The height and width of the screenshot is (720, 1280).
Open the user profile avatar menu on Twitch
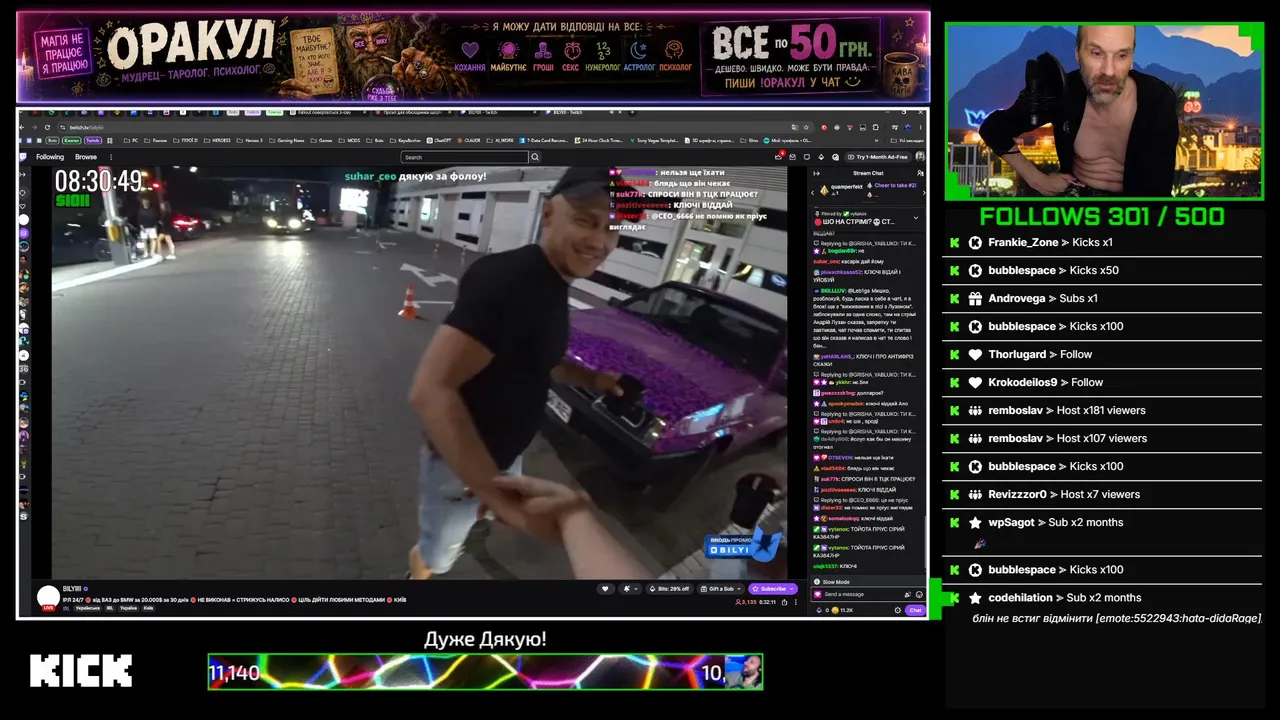(920, 157)
